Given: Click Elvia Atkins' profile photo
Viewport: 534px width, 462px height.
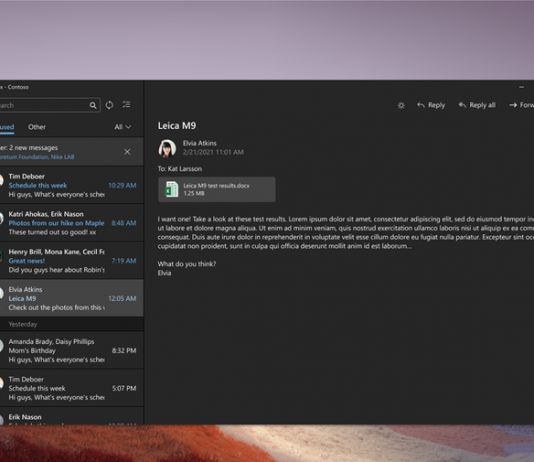Looking at the screenshot, I should [x=167, y=148].
